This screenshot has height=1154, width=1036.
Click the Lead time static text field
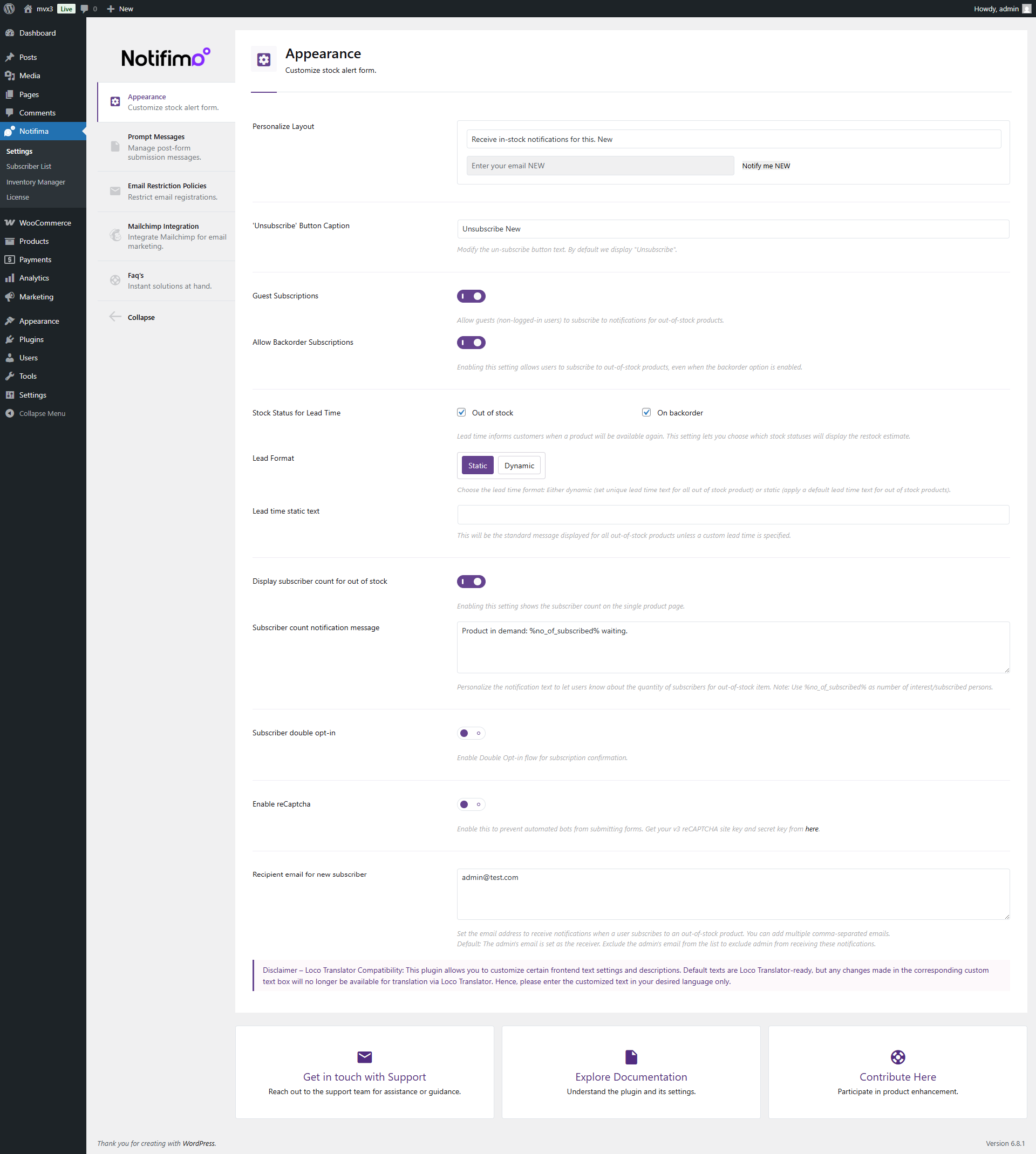click(733, 514)
